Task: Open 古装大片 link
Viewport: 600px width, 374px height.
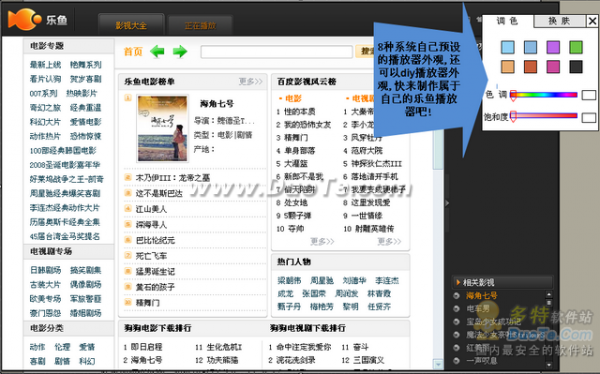Action: tap(46, 284)
